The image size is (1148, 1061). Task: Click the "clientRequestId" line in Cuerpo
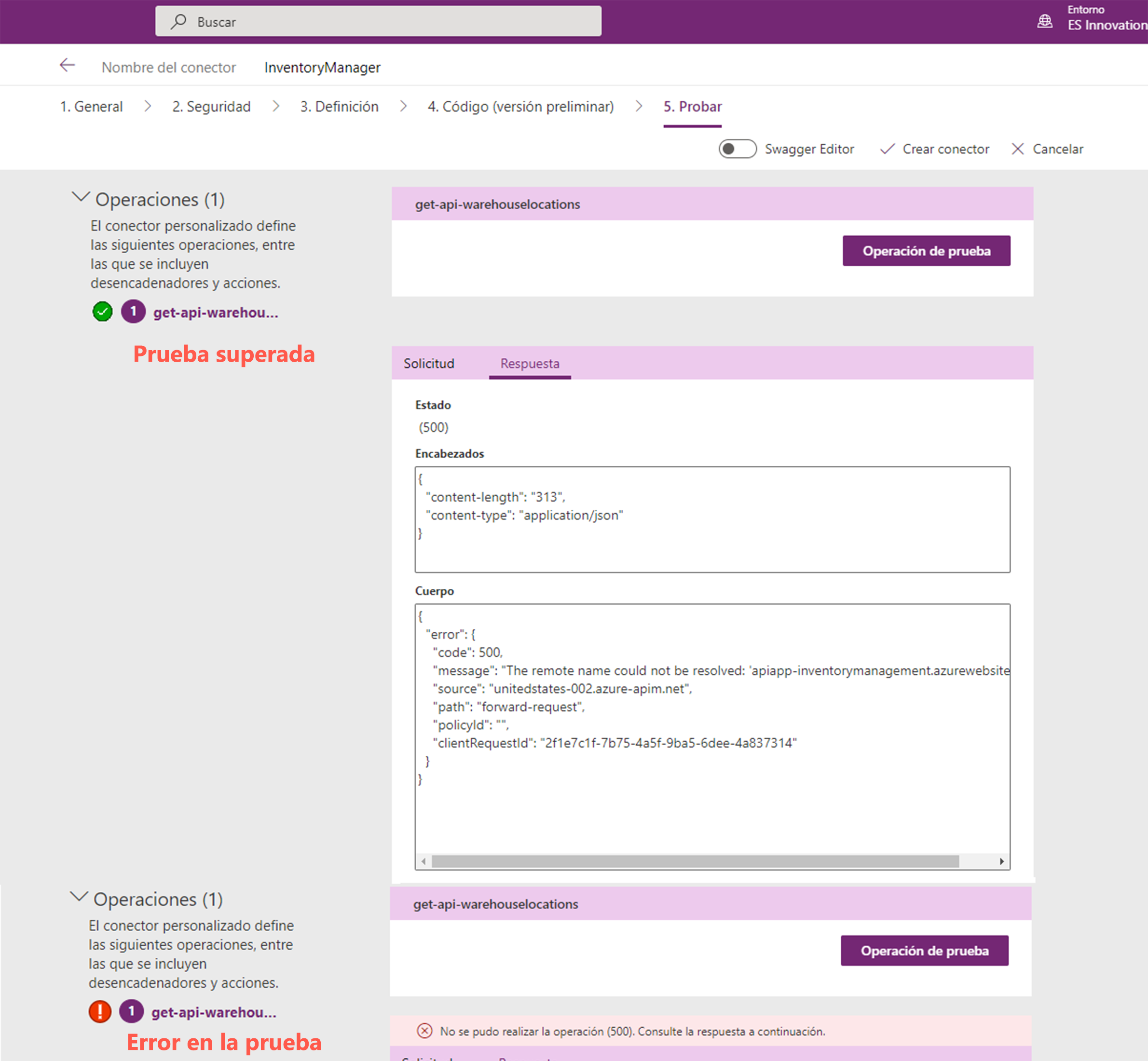(x=615, y=743)
